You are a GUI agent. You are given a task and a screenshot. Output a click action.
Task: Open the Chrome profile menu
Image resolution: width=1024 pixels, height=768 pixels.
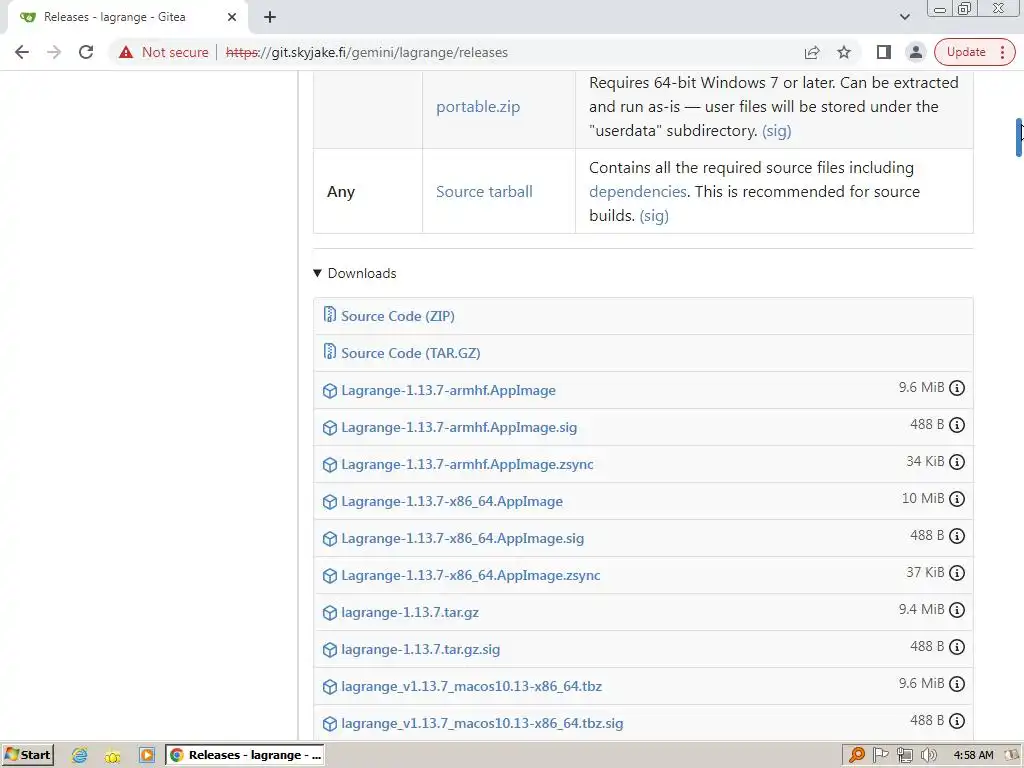point(916,52)
